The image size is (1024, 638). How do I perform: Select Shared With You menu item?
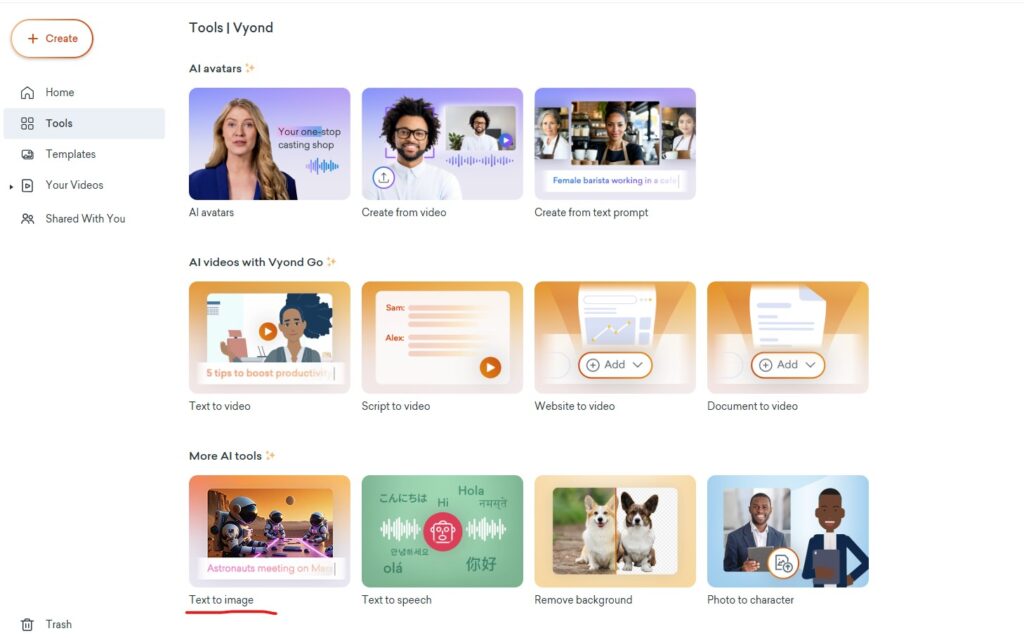pos(84,219)
